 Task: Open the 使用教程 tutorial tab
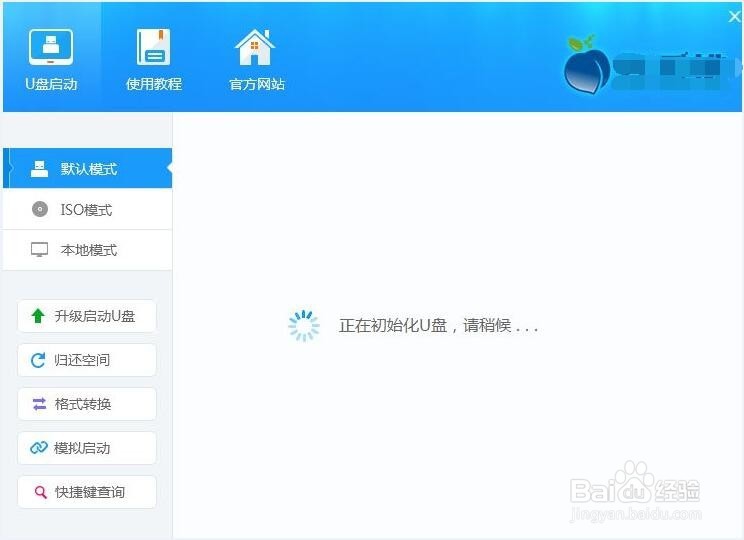(154, 60)
